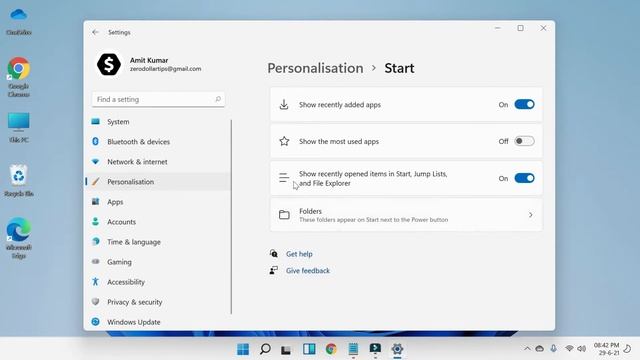The width and height of the screenshot is (640, 360).
Task: Click the search magnifier in Find a setting
Action: (218, 99)
